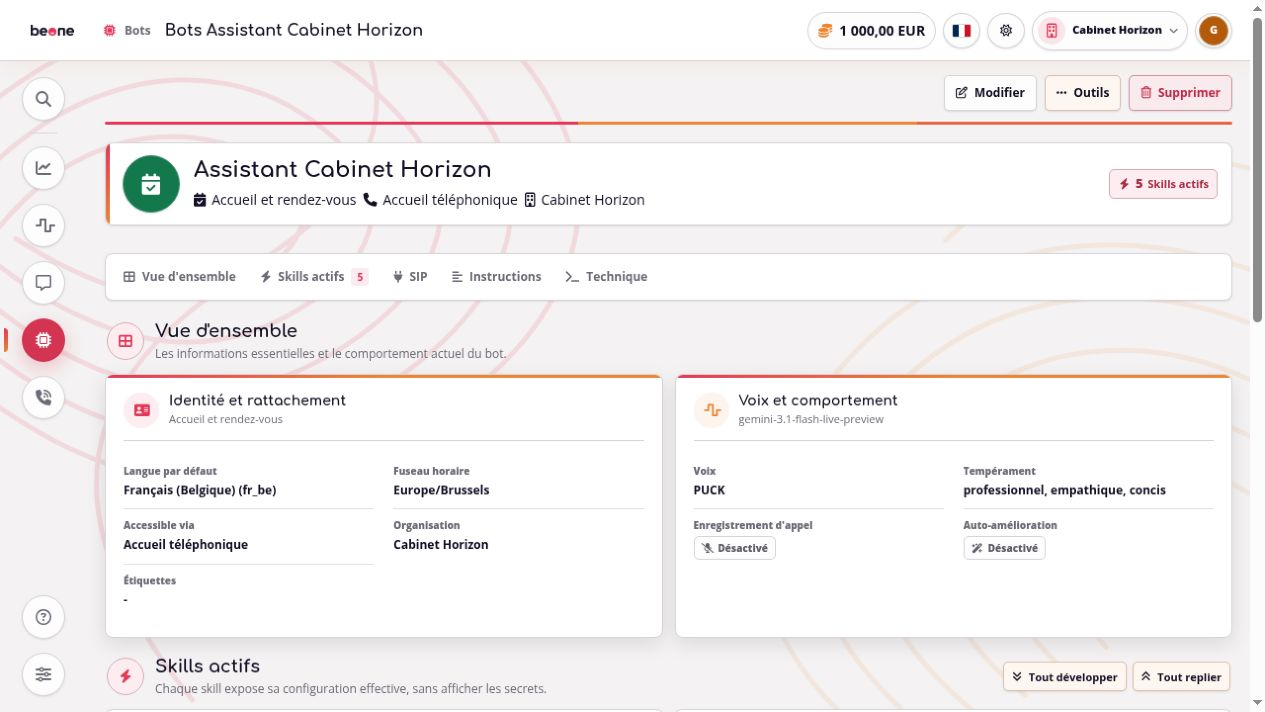Click the Vue d'ensemble section grid icon
The height and width of the screenshot is (712, 1265).
tap(126, 341)
